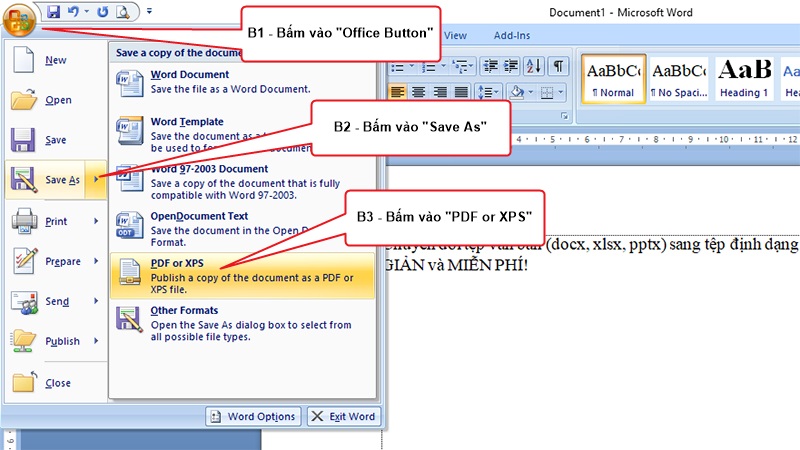
Task: Expand the Save As submenu arrow
Action: click(96, 180)
